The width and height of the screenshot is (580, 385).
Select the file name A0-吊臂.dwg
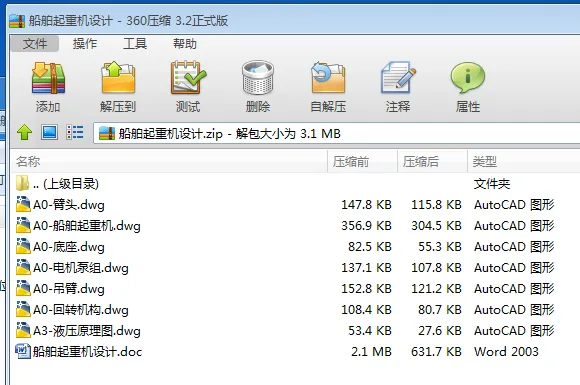[x=69, y=288]
